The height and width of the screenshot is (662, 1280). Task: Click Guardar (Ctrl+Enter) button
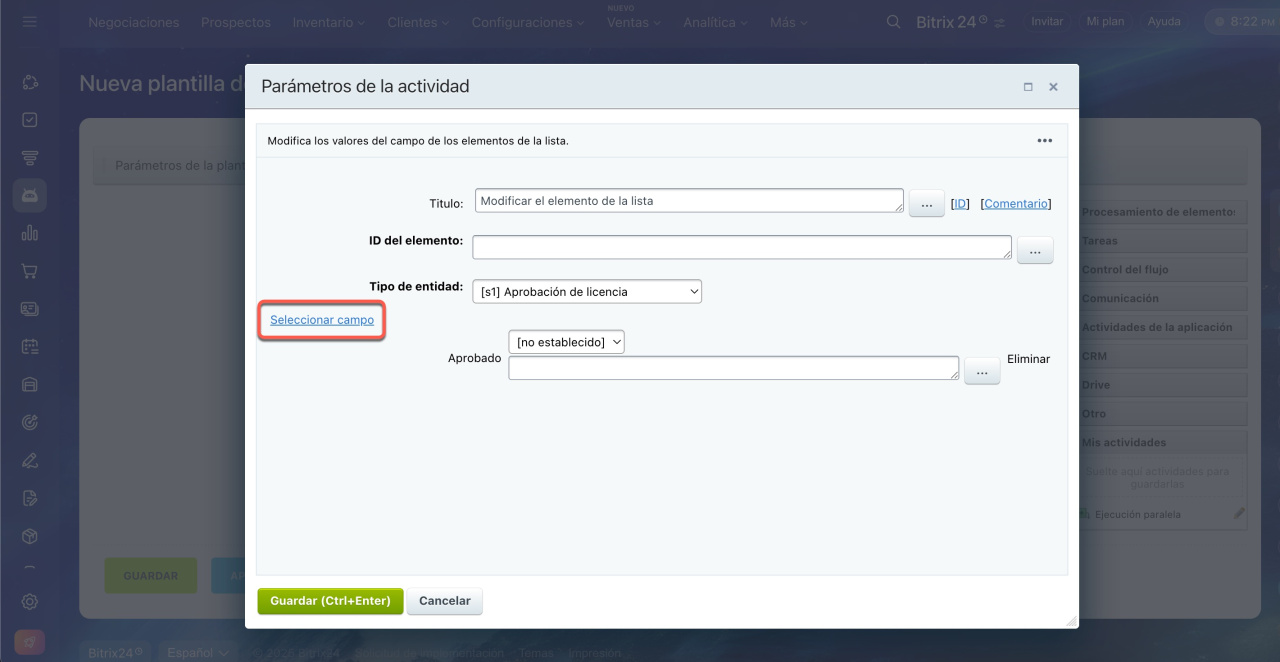330,601
